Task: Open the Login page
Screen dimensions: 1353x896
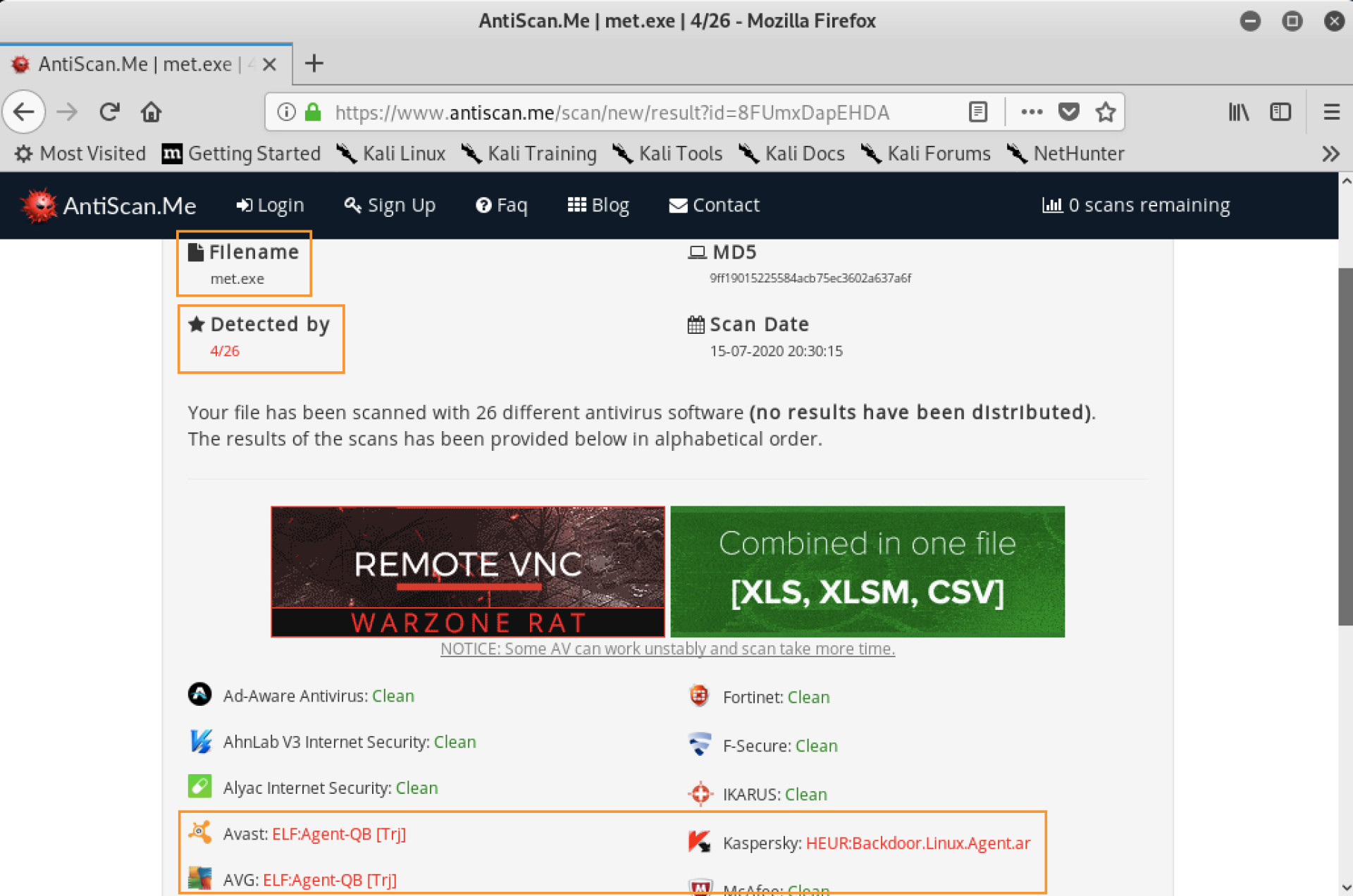Action: tap(270, 205)
